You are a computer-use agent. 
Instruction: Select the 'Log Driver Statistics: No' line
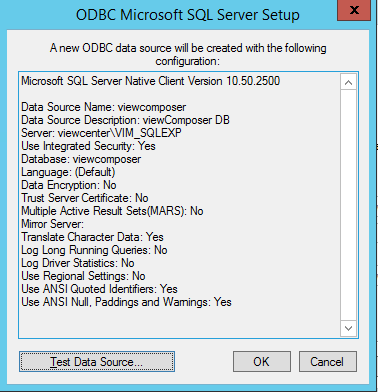(78, 263)
